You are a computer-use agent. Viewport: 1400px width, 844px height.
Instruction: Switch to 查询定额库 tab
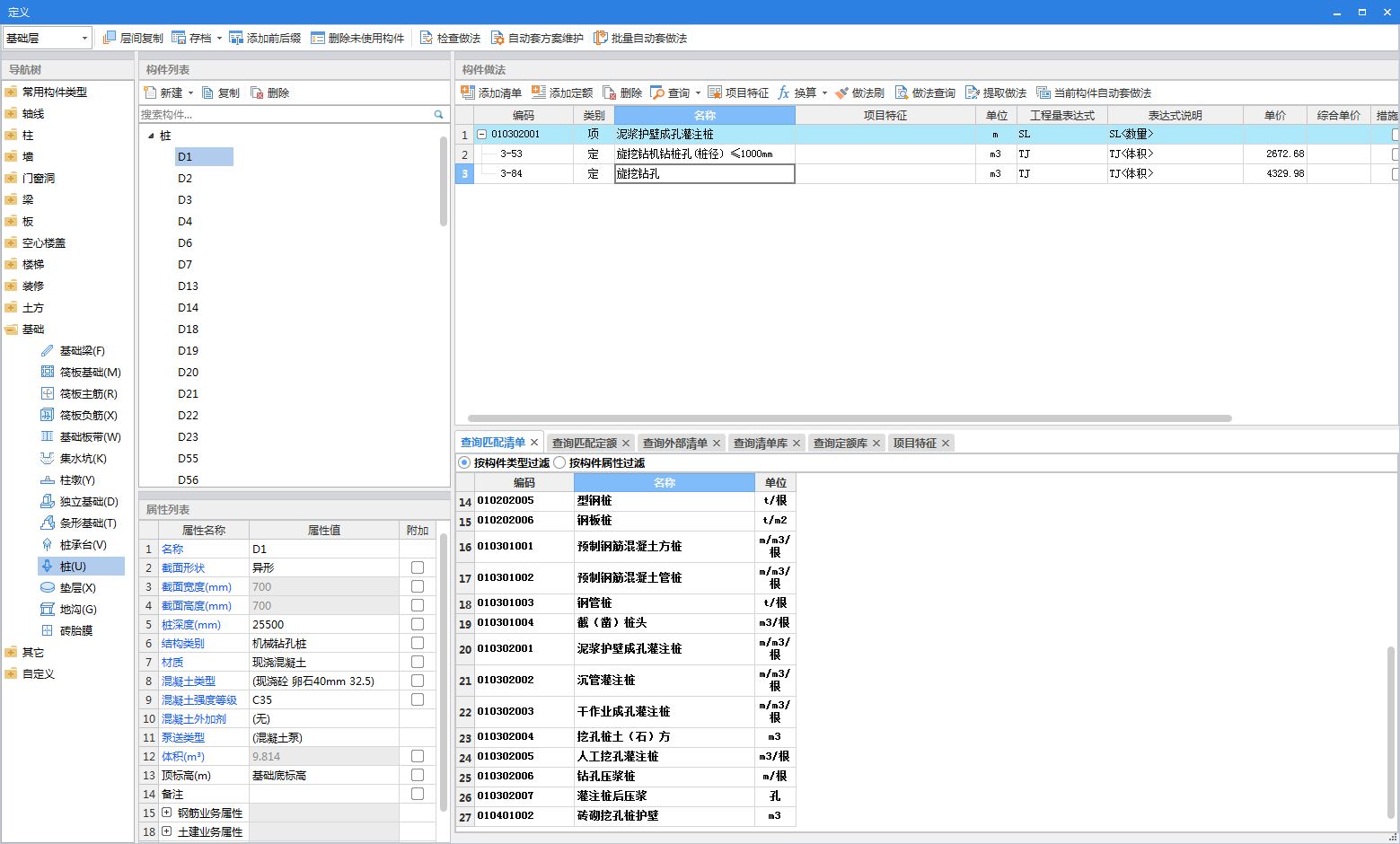click(x=841, y=443)
